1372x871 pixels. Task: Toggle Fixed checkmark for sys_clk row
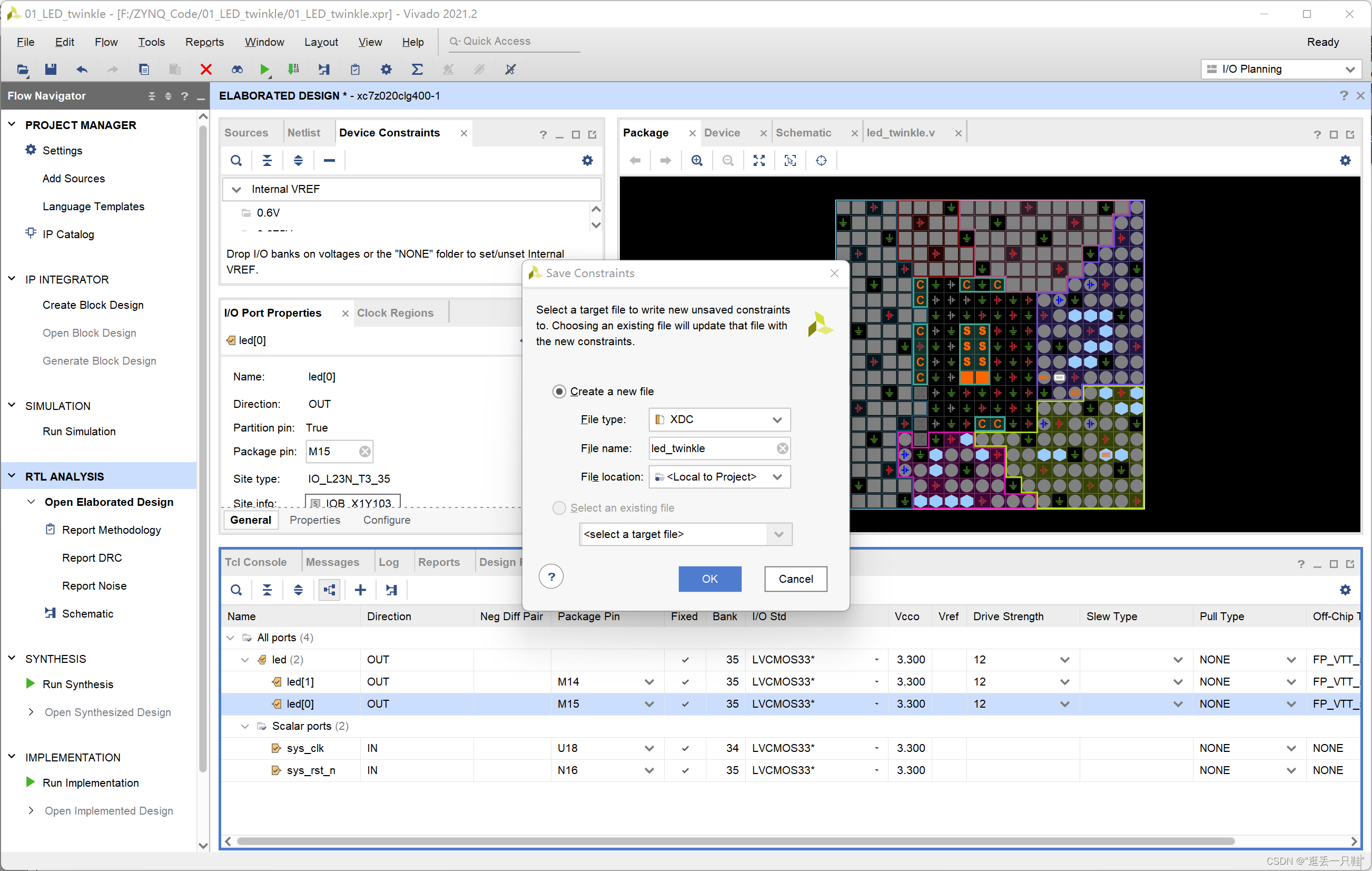(685, 748)
